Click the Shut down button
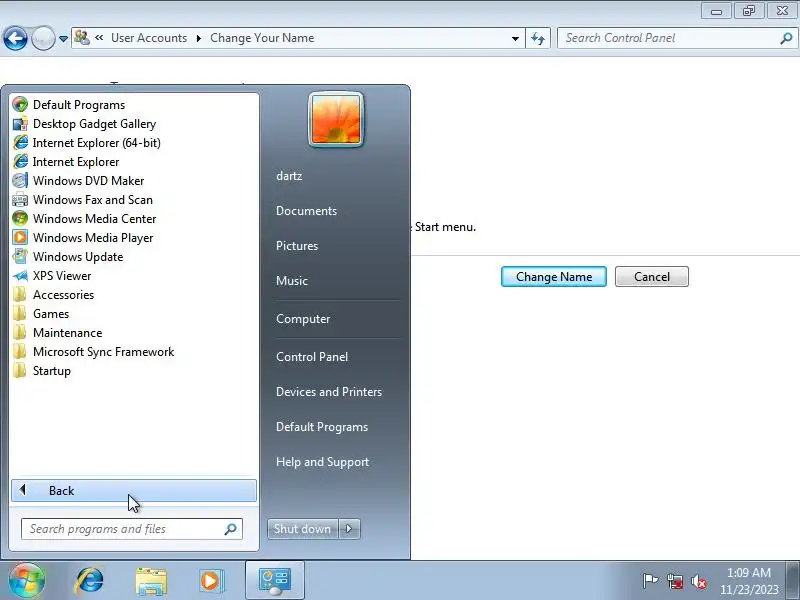Screen dimensions: 800x600 point(303,529)
